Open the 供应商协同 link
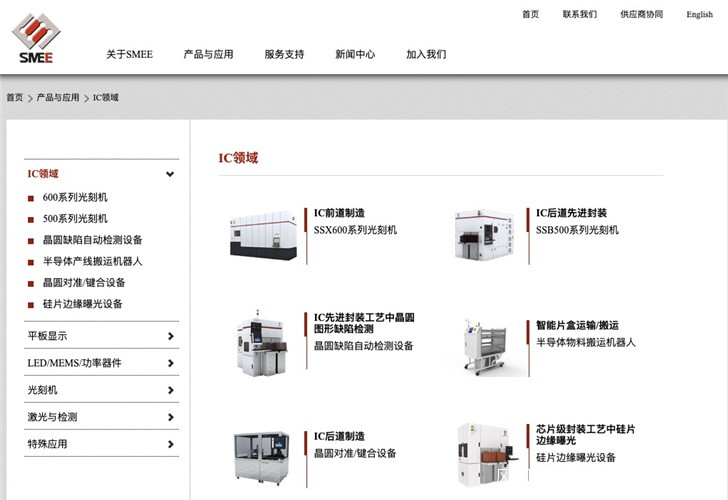 (642, 14)
